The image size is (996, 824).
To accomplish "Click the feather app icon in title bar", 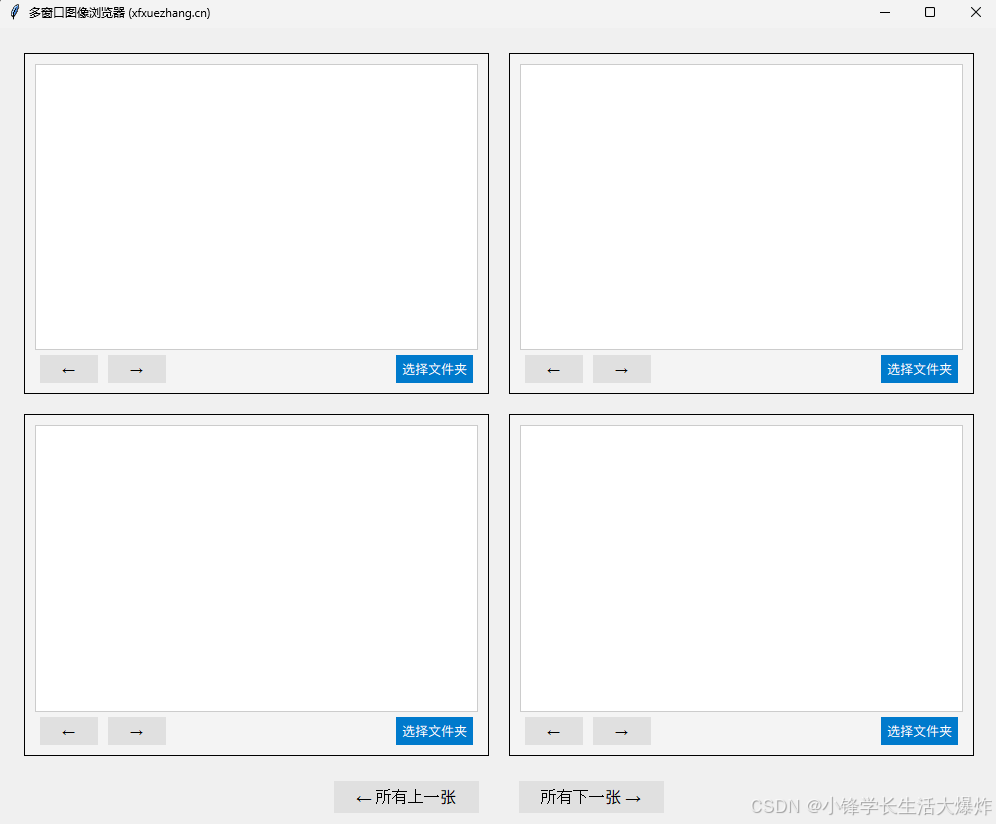I will tap(15, 13).
